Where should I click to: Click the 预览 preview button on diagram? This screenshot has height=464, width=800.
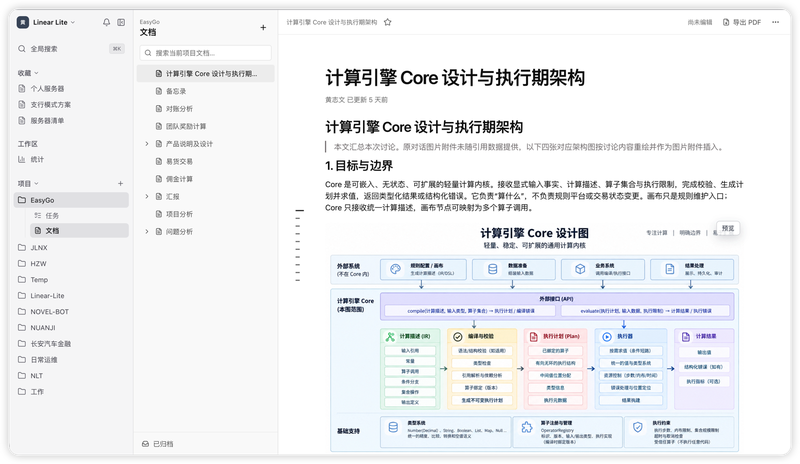pos(728,228)
